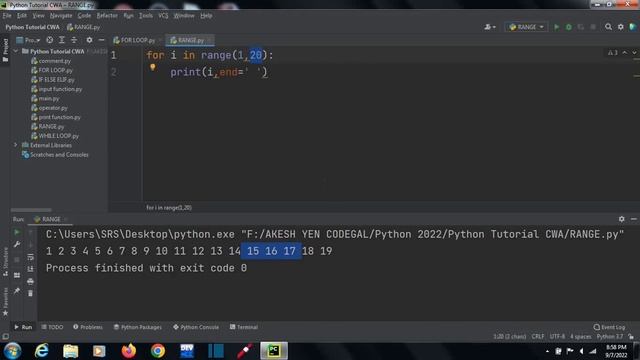Screen dimensions: 640x360
Task: Launch Google Chrome from Windows taskbar
Action: (158, 351)
